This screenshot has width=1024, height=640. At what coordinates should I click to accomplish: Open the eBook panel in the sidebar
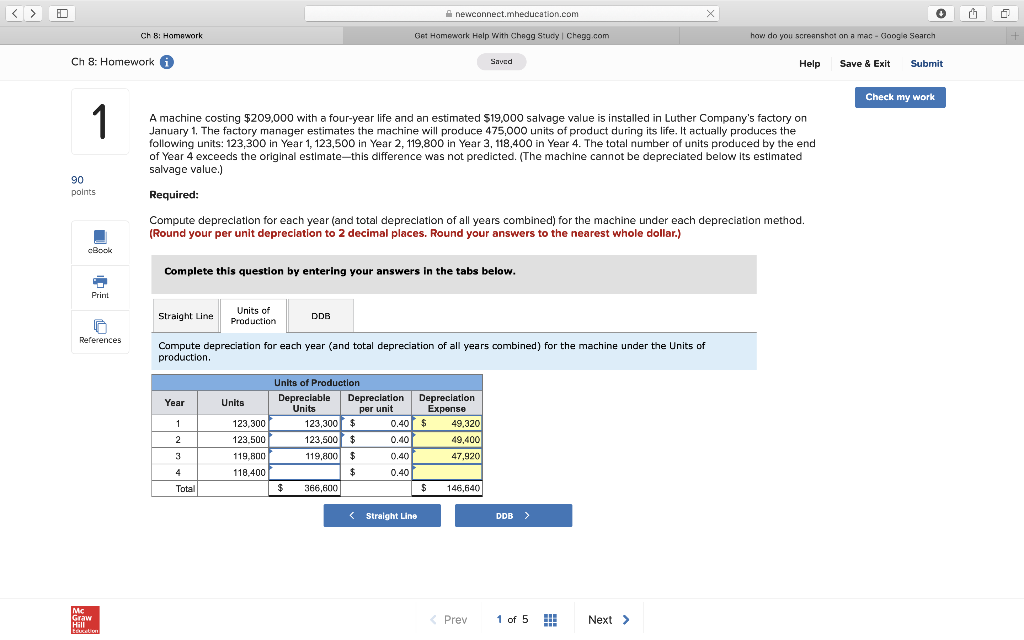(x=99, y=242)
